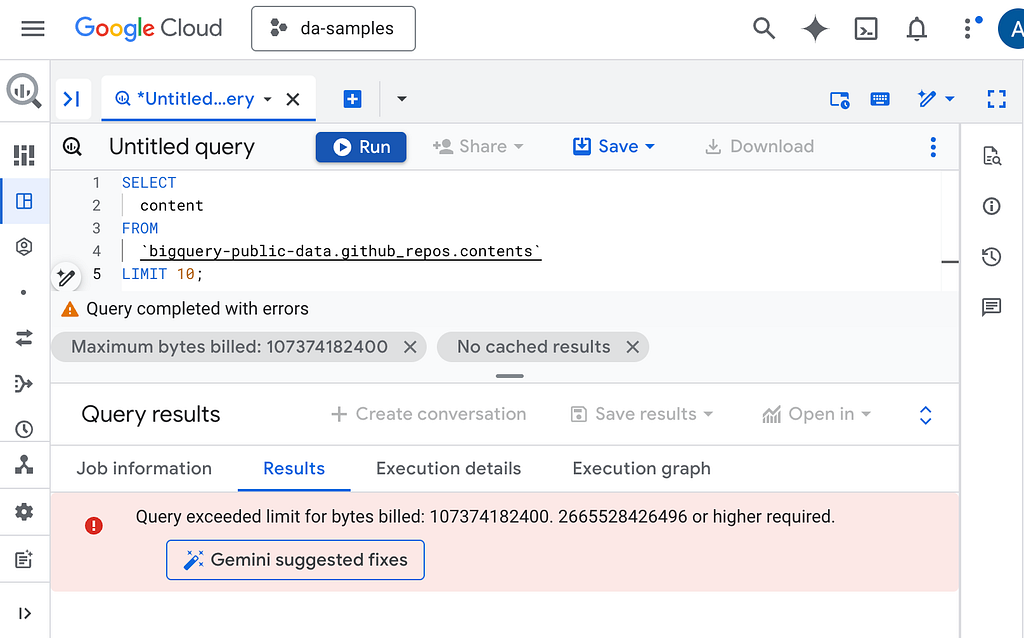1024x638 pixels.
Task: Toggle the explorer pane collapse icon
Action: point(72,99)
